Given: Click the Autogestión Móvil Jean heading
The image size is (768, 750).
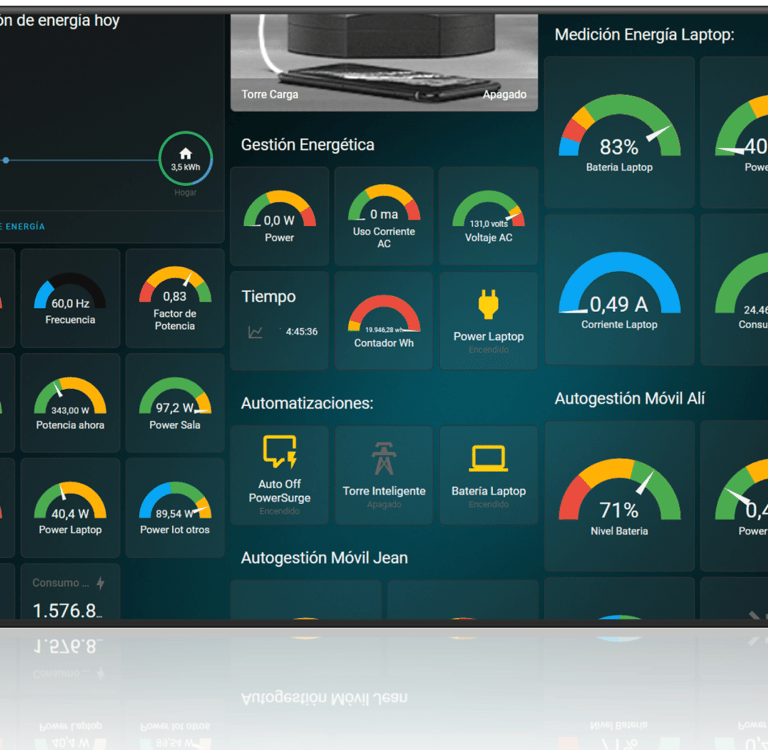Looking at the screenshot, I should point(324,557).
